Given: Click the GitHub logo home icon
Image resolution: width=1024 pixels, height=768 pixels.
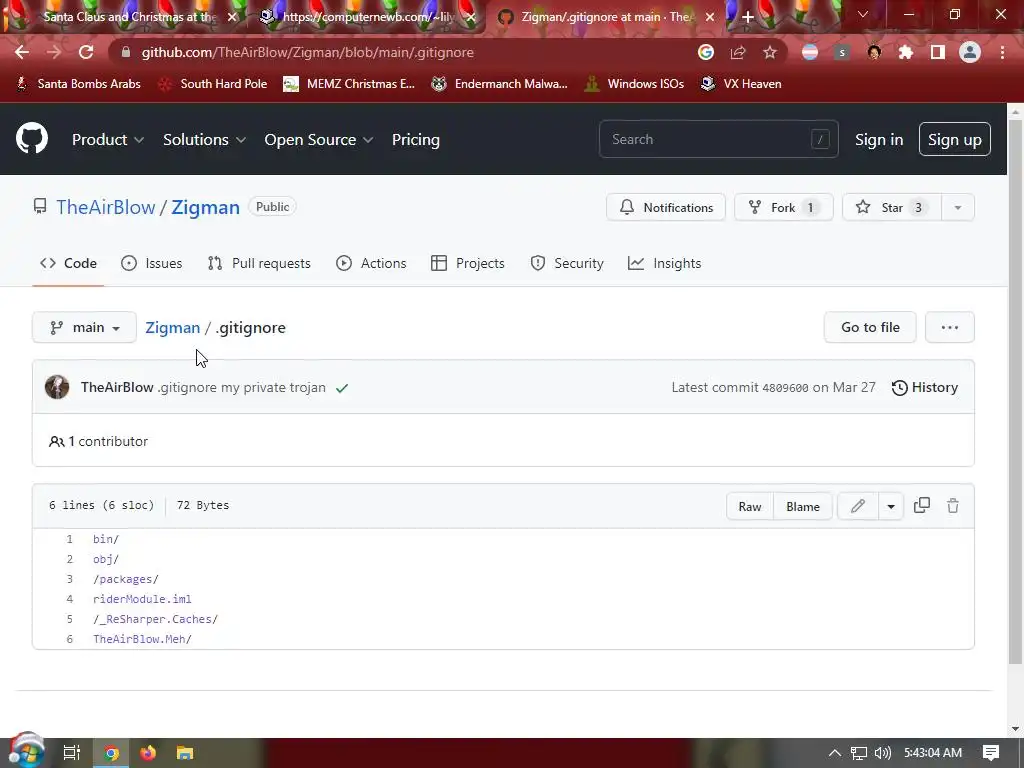Looking at the screenshot, I should click(32, 138).
